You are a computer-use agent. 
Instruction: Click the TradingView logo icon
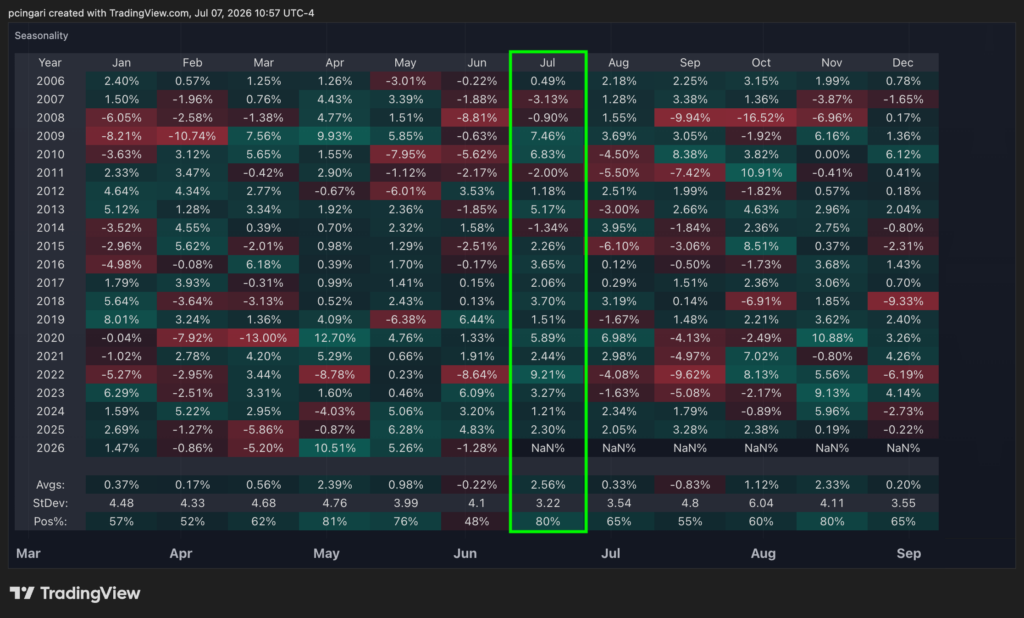pos(22,593)
